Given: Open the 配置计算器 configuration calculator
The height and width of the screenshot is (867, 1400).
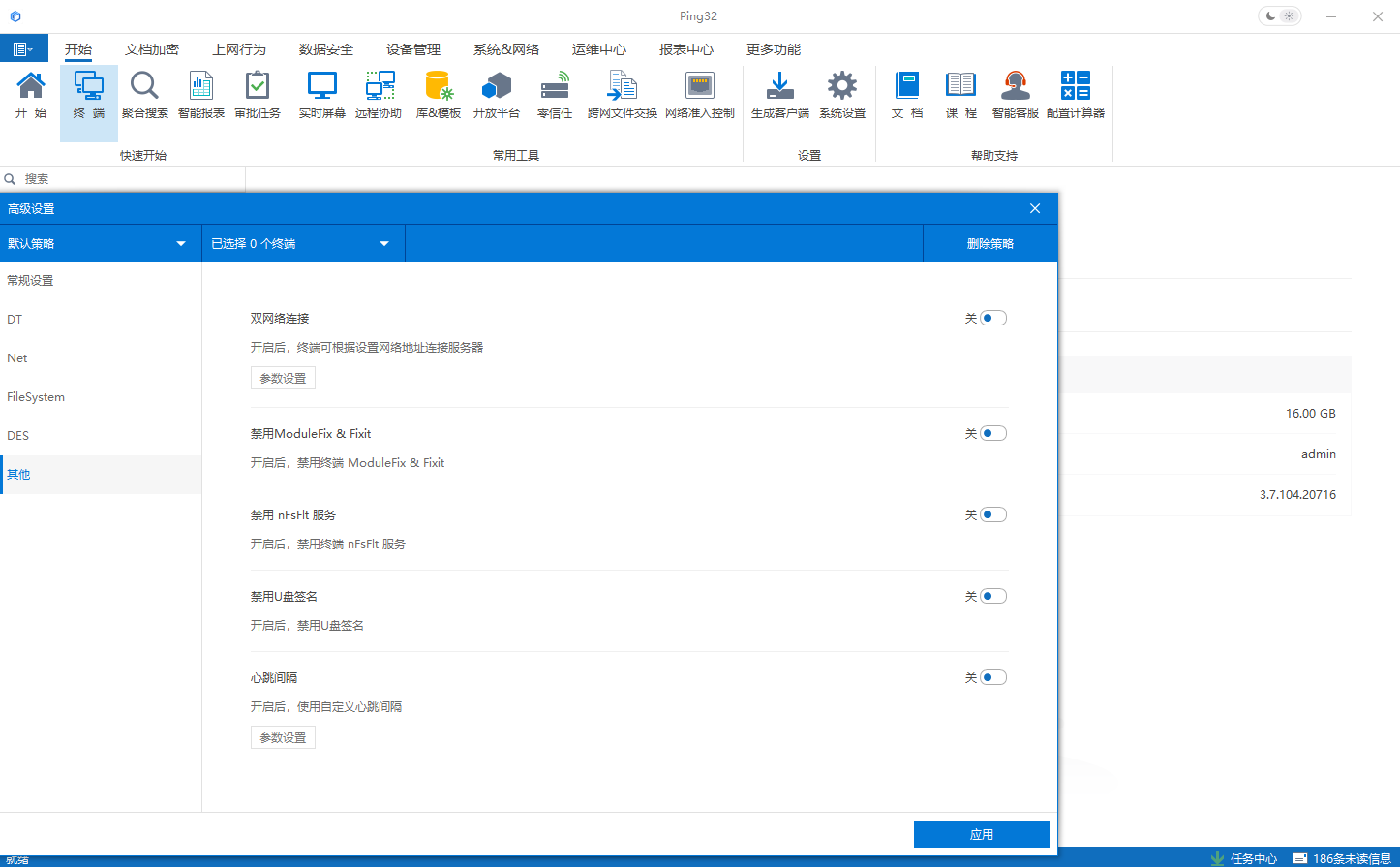Looking at the screenshot, I should pyautogui.click(x=1075, y=96).
